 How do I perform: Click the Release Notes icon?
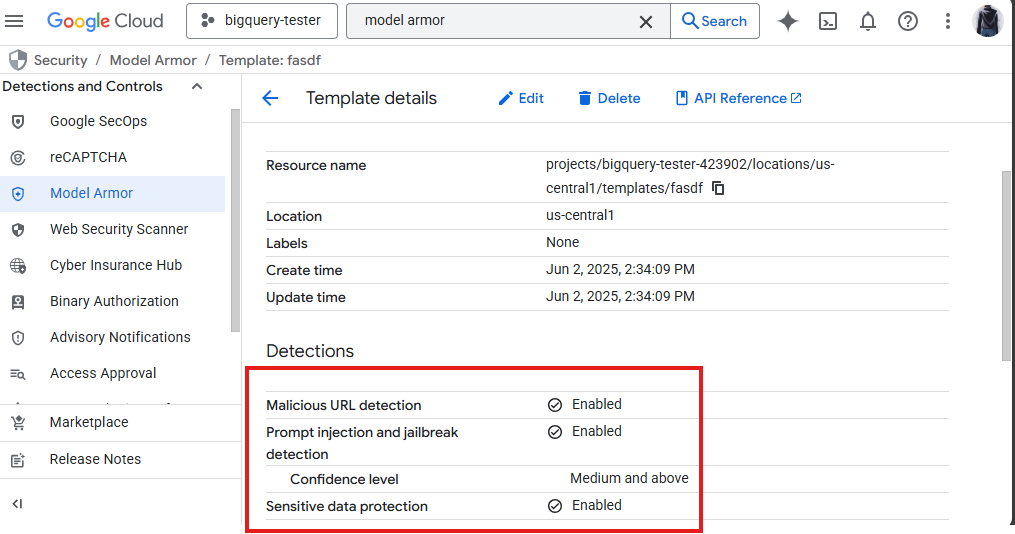[x=17, y=460]
